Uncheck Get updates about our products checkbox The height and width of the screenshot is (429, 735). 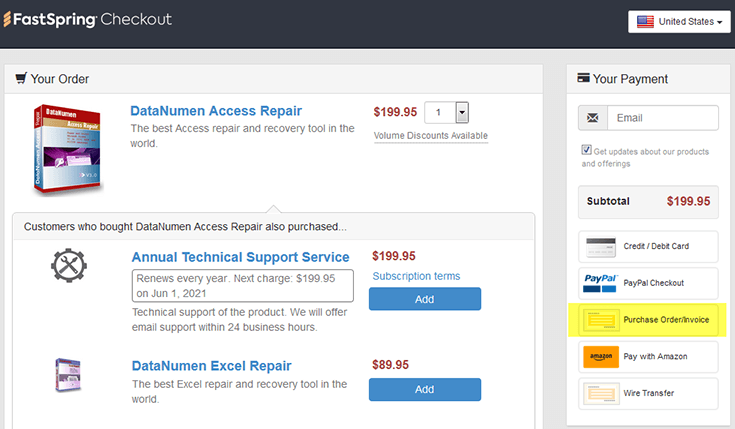coord(586,150)
